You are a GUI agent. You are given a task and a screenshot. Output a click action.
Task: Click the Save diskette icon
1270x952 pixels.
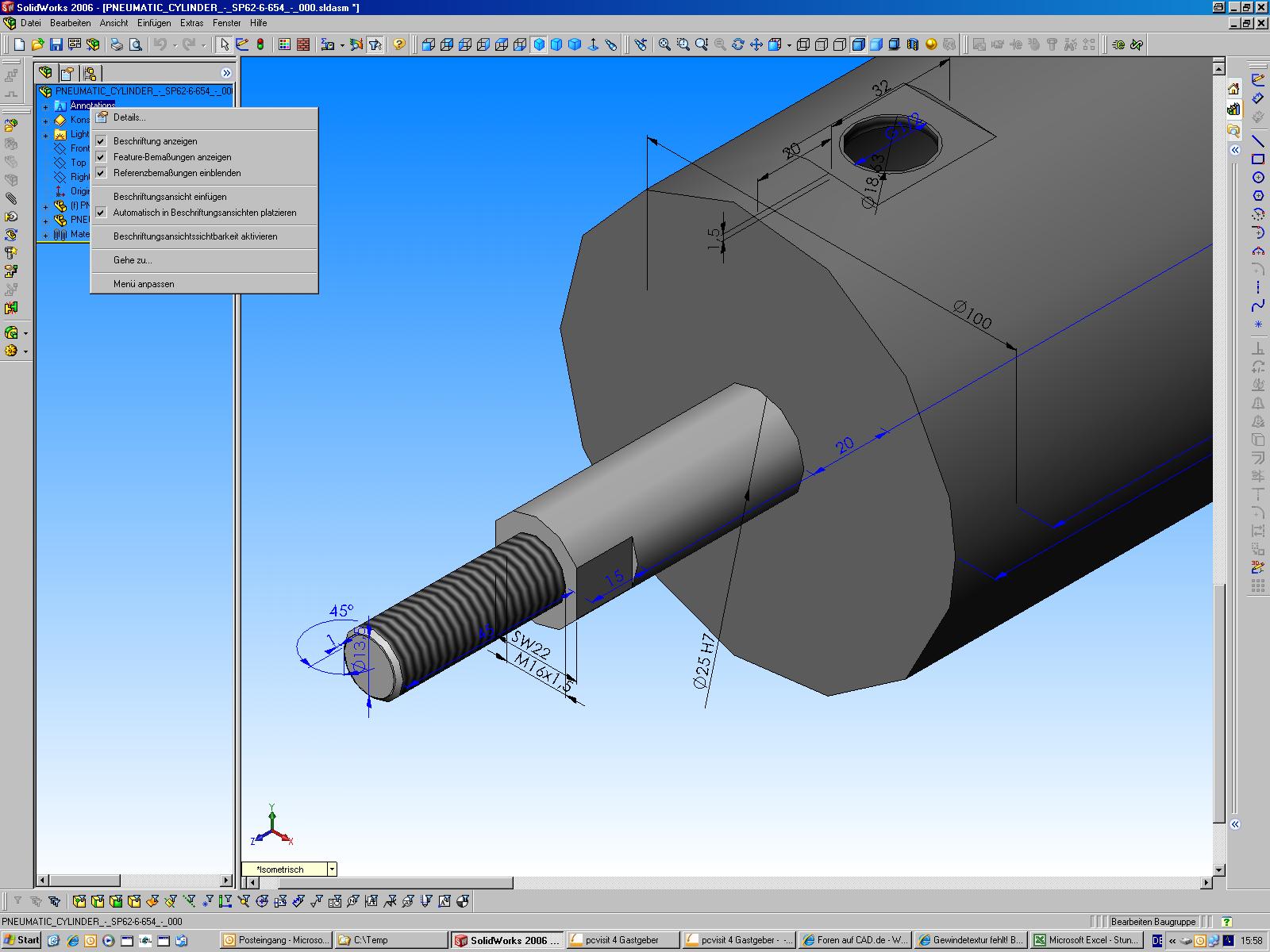point(56,45)
